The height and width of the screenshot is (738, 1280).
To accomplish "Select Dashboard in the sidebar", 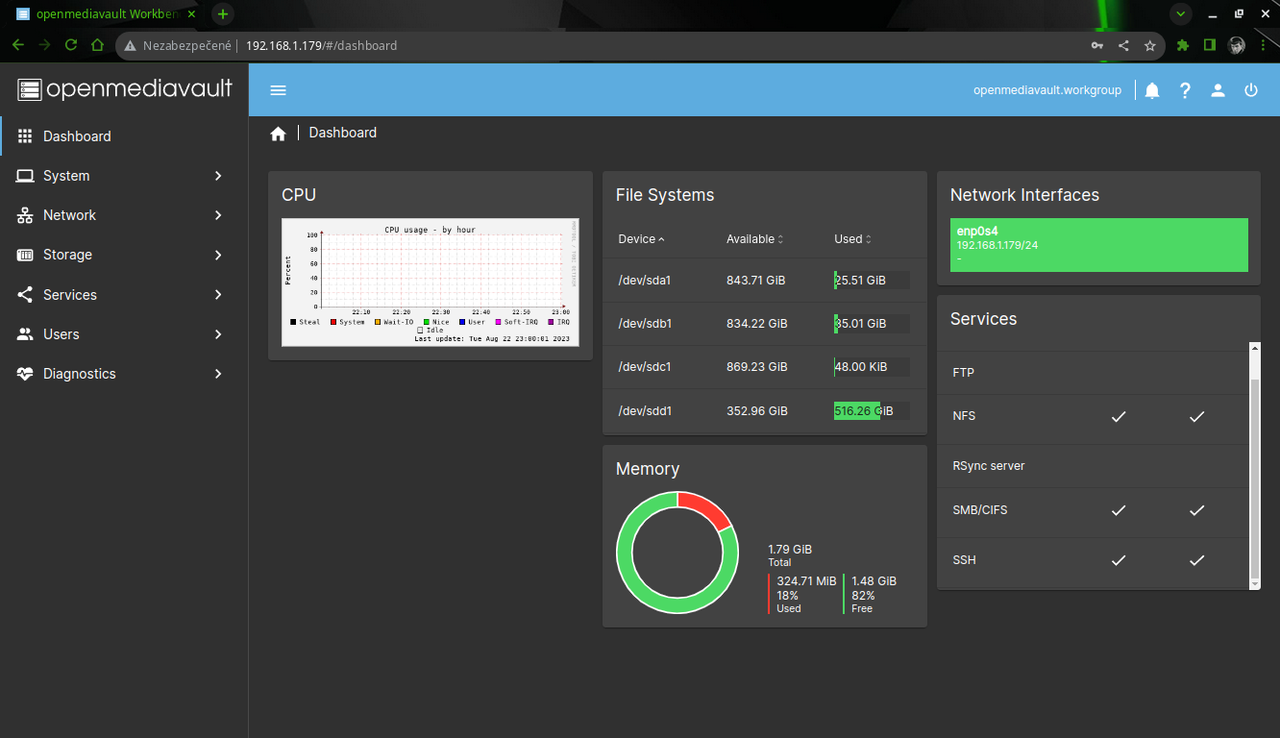I will point(77,136).
